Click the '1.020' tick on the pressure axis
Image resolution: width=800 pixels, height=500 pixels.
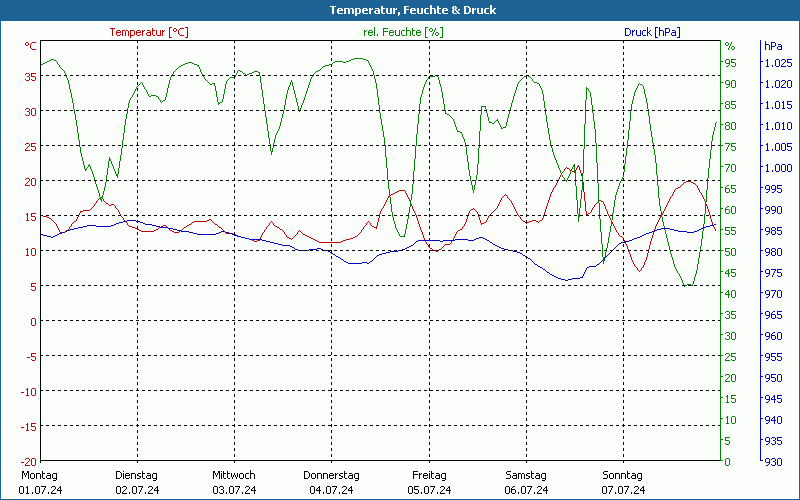[x=778, y=84]
